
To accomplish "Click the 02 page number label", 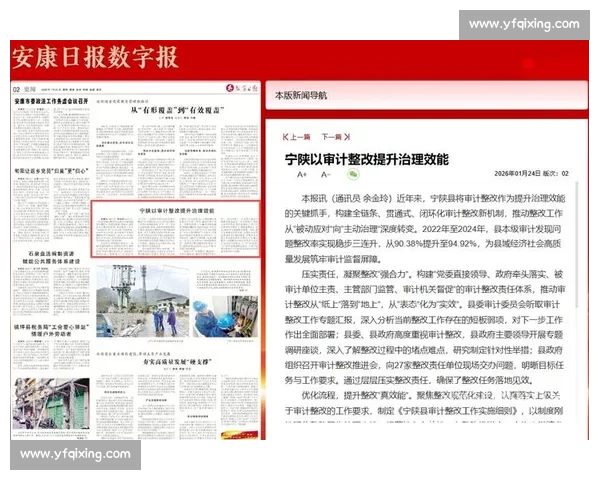I will click(16, 90).
